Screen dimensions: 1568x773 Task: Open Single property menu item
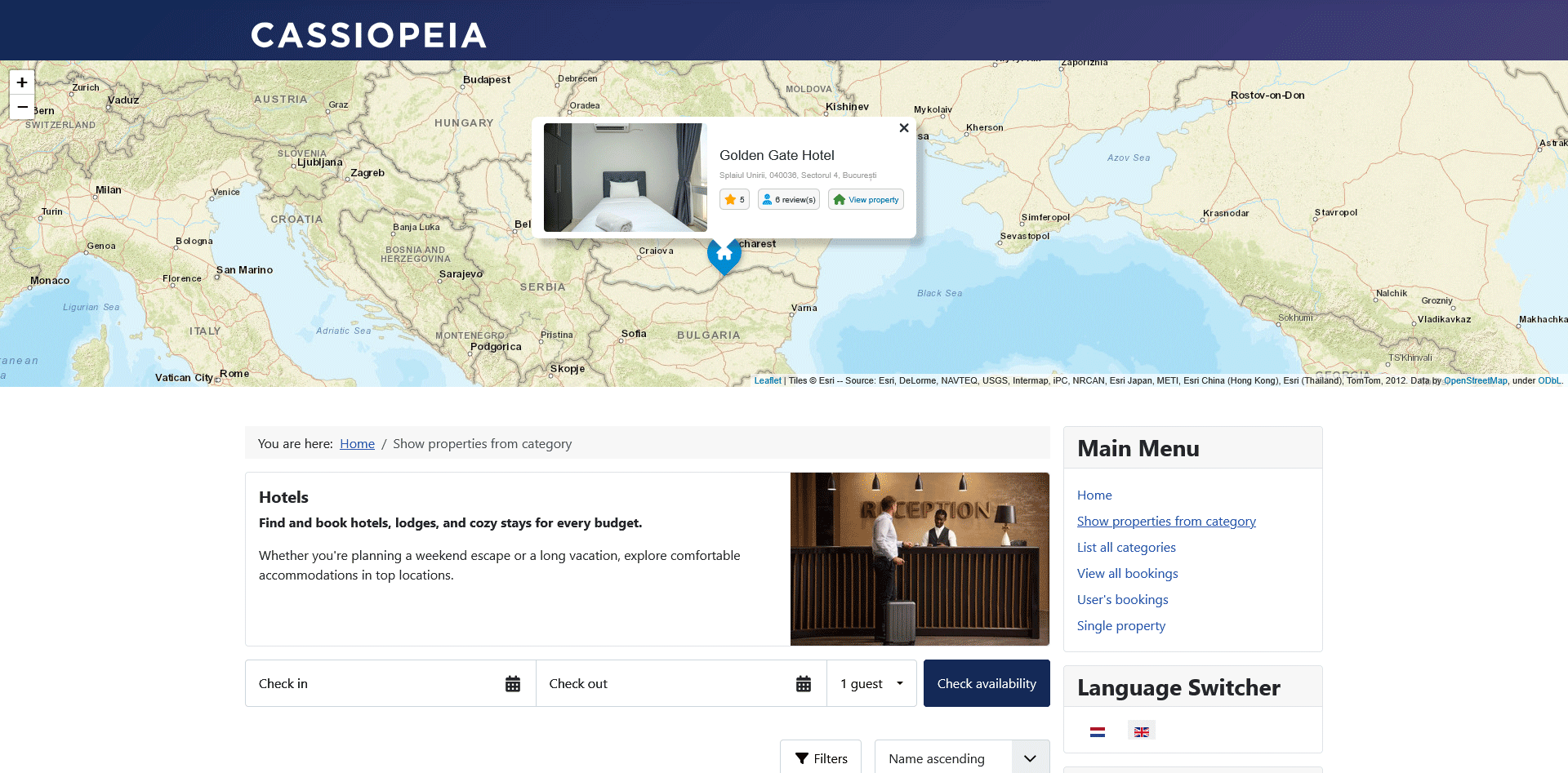pyautogui.click(x=1121, y=625)
